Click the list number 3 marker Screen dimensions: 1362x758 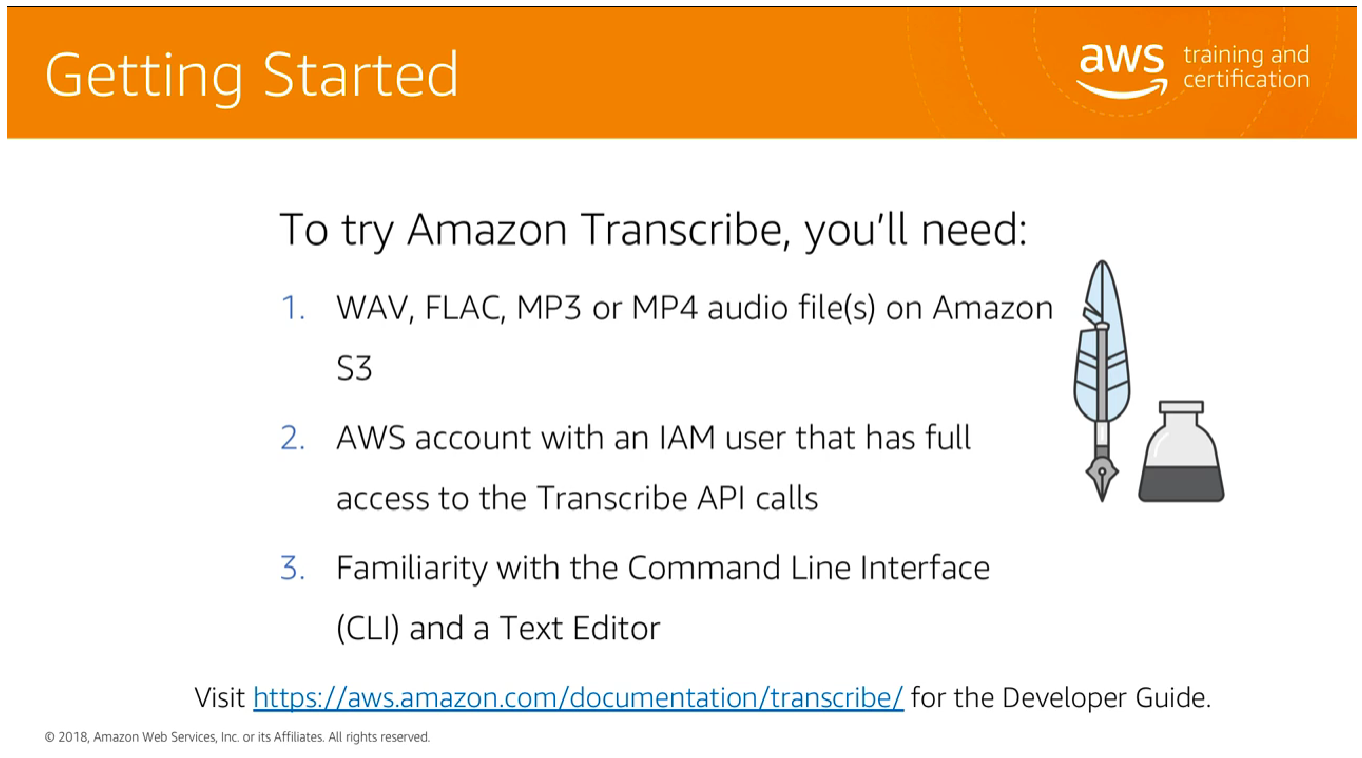293,568
